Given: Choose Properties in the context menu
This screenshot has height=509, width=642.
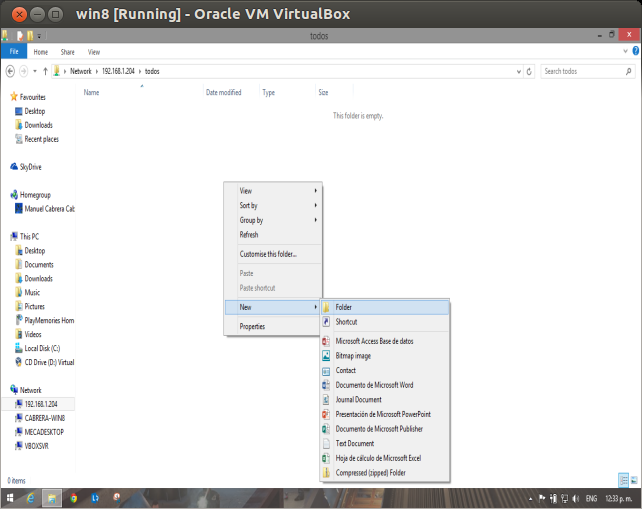Looking at the screenshot, I should coord(274,326).
